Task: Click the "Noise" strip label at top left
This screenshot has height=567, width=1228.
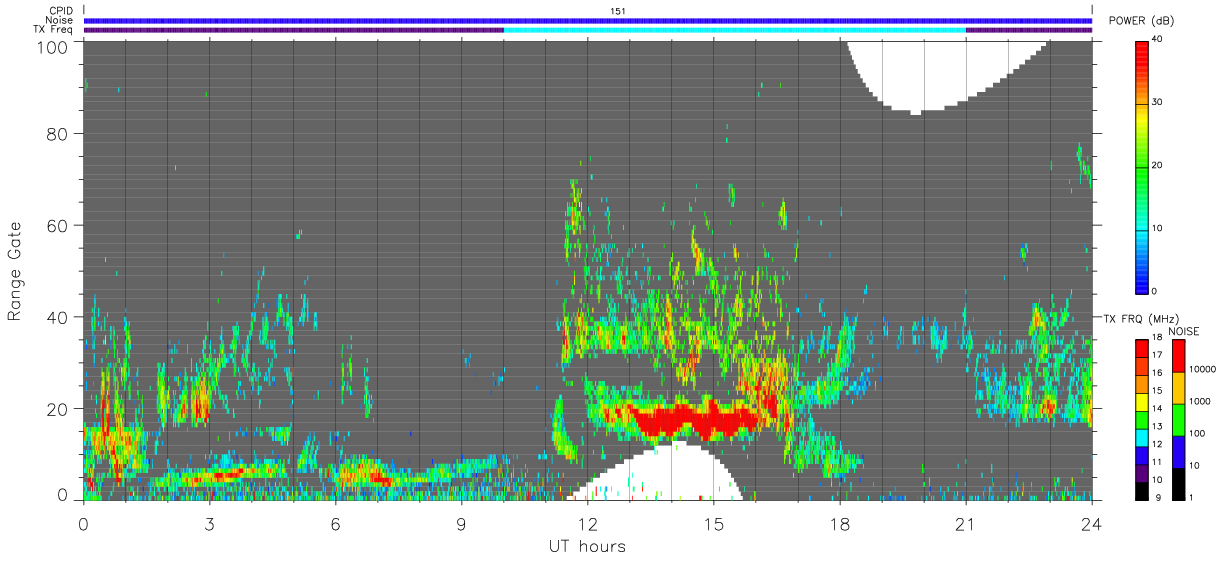Action: click(59, 20)
